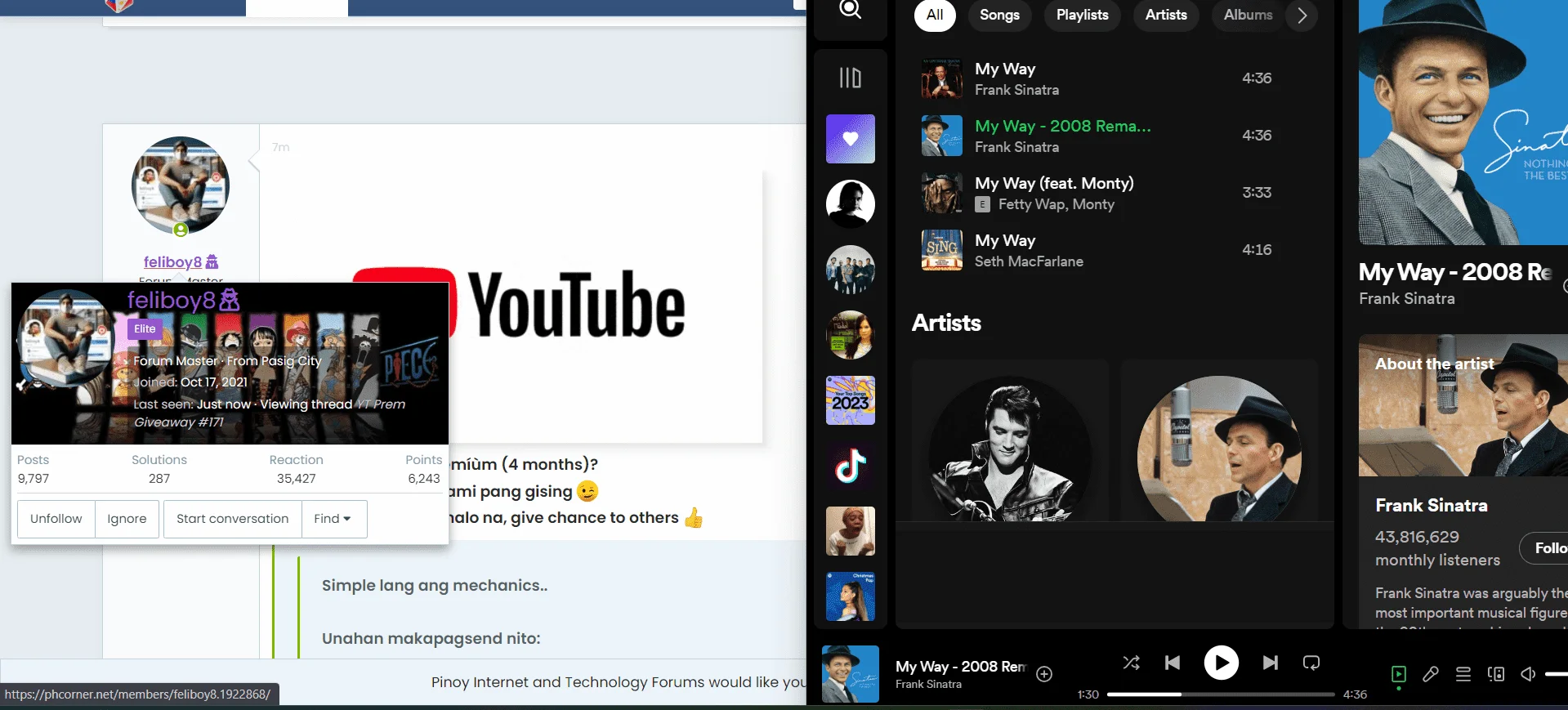This screenshot has width=1568, height=710.
Task: Select the All filter chip
Action: click(x=935, y=15)
